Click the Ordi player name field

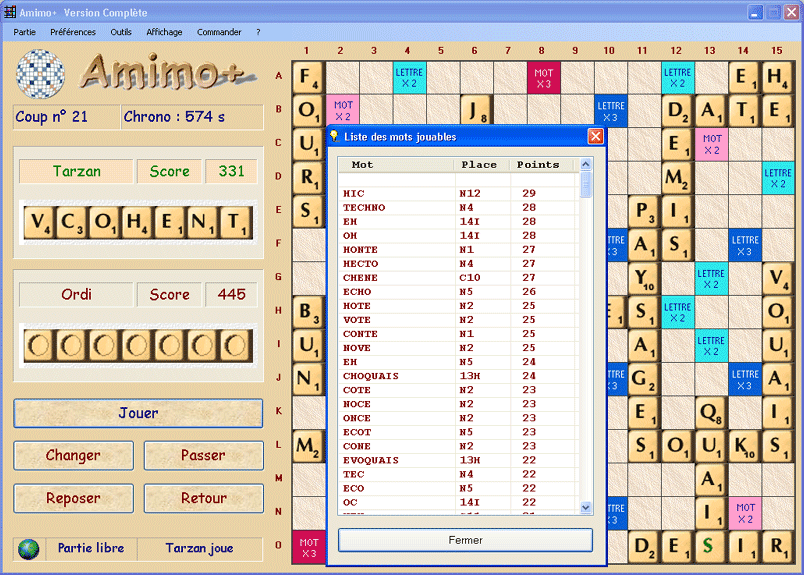(x=76, y=294)
